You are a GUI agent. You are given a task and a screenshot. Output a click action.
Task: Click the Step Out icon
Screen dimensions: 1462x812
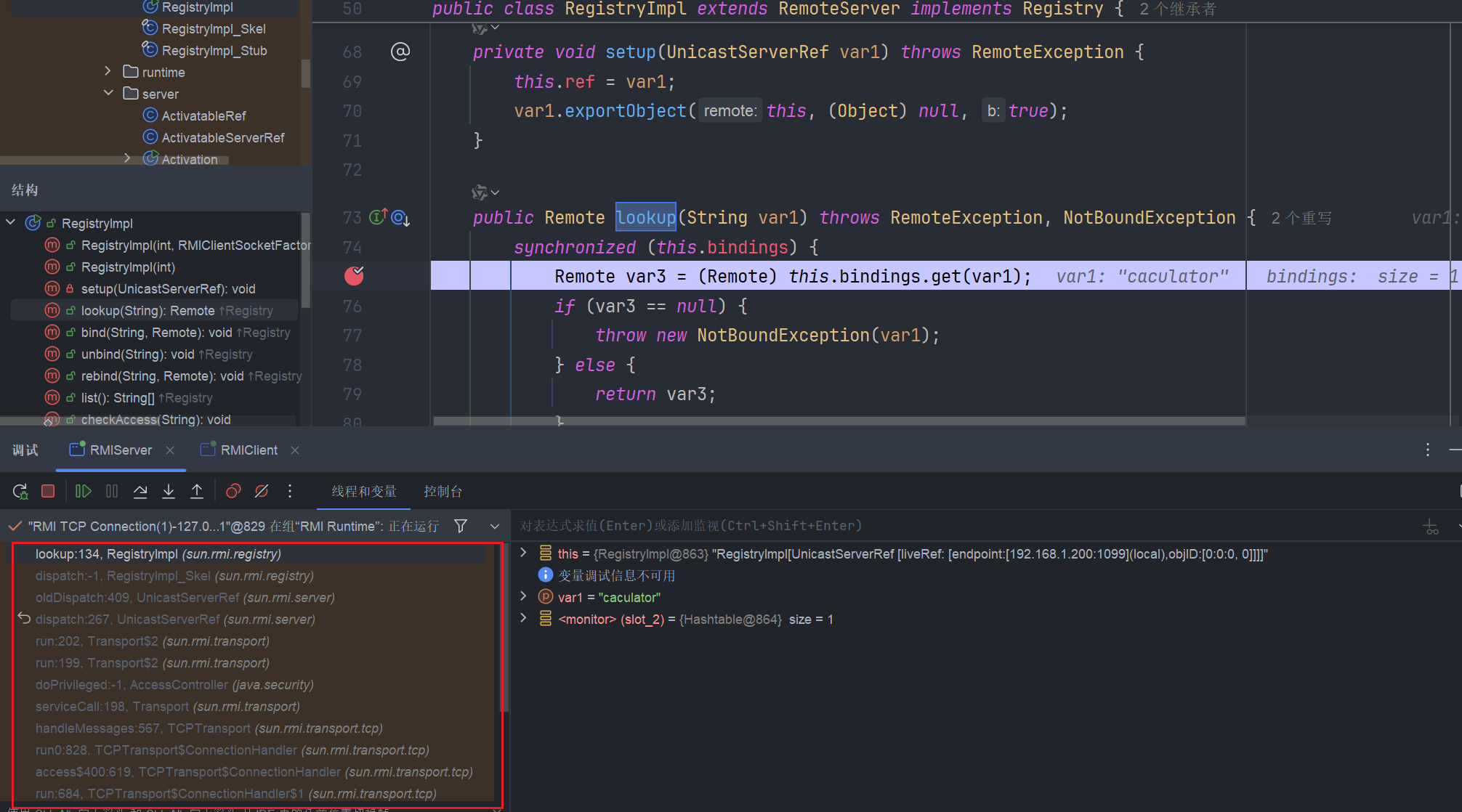[197, 492]
